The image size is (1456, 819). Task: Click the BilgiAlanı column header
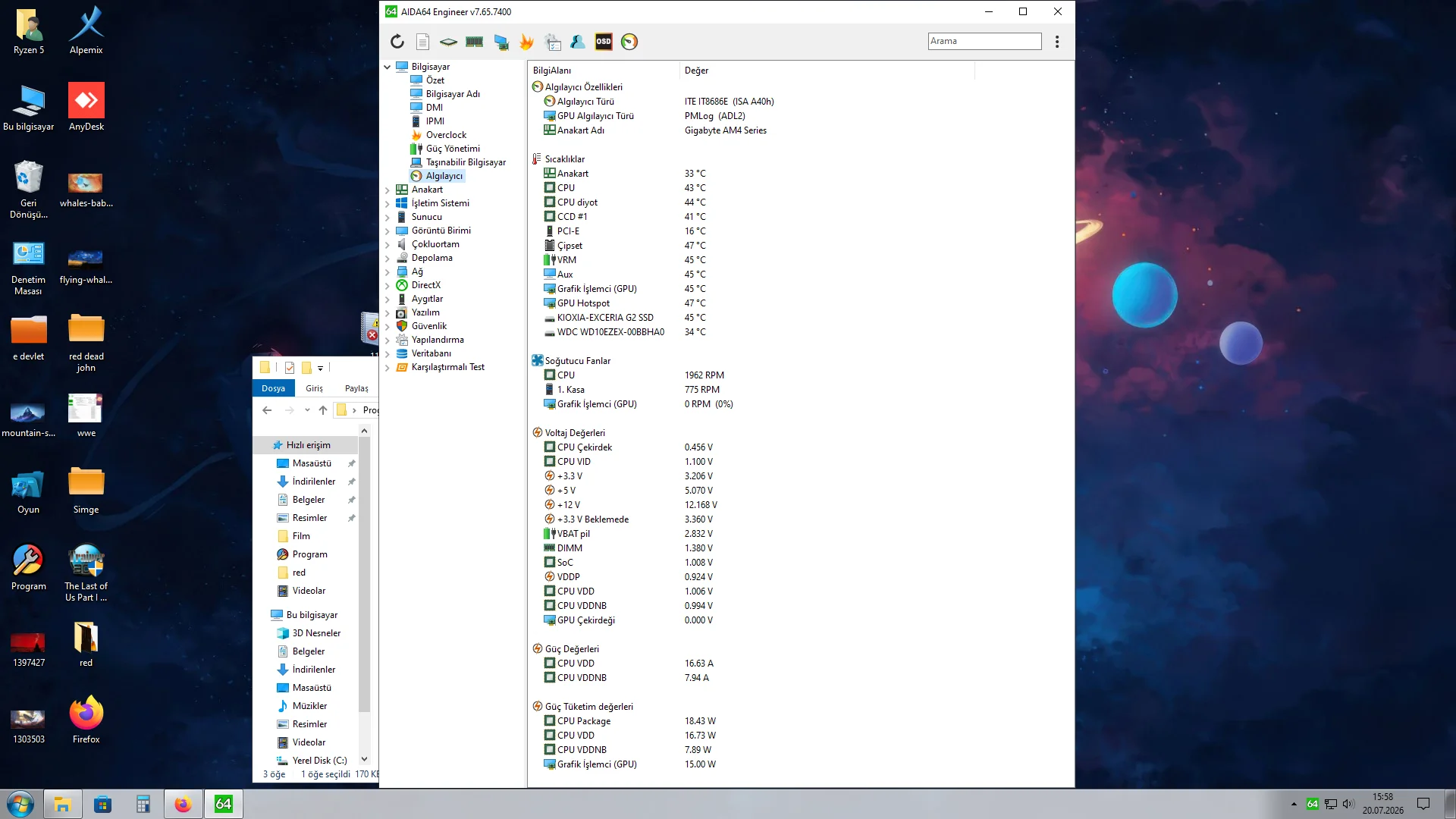point(604,71)
